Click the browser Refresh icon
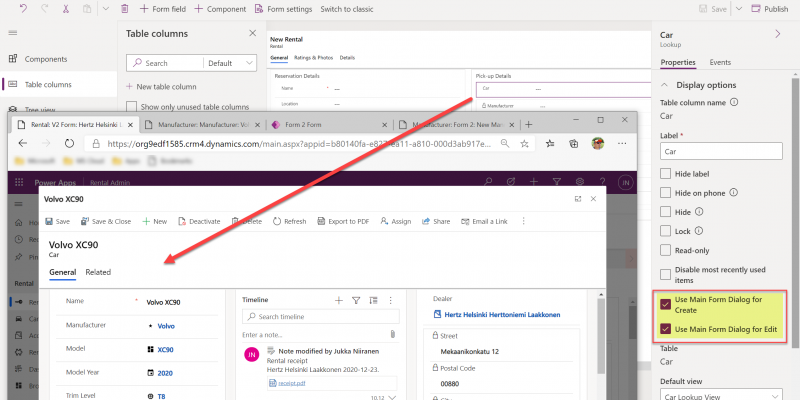The image size is (800, 400). click(x=69, y=143)
